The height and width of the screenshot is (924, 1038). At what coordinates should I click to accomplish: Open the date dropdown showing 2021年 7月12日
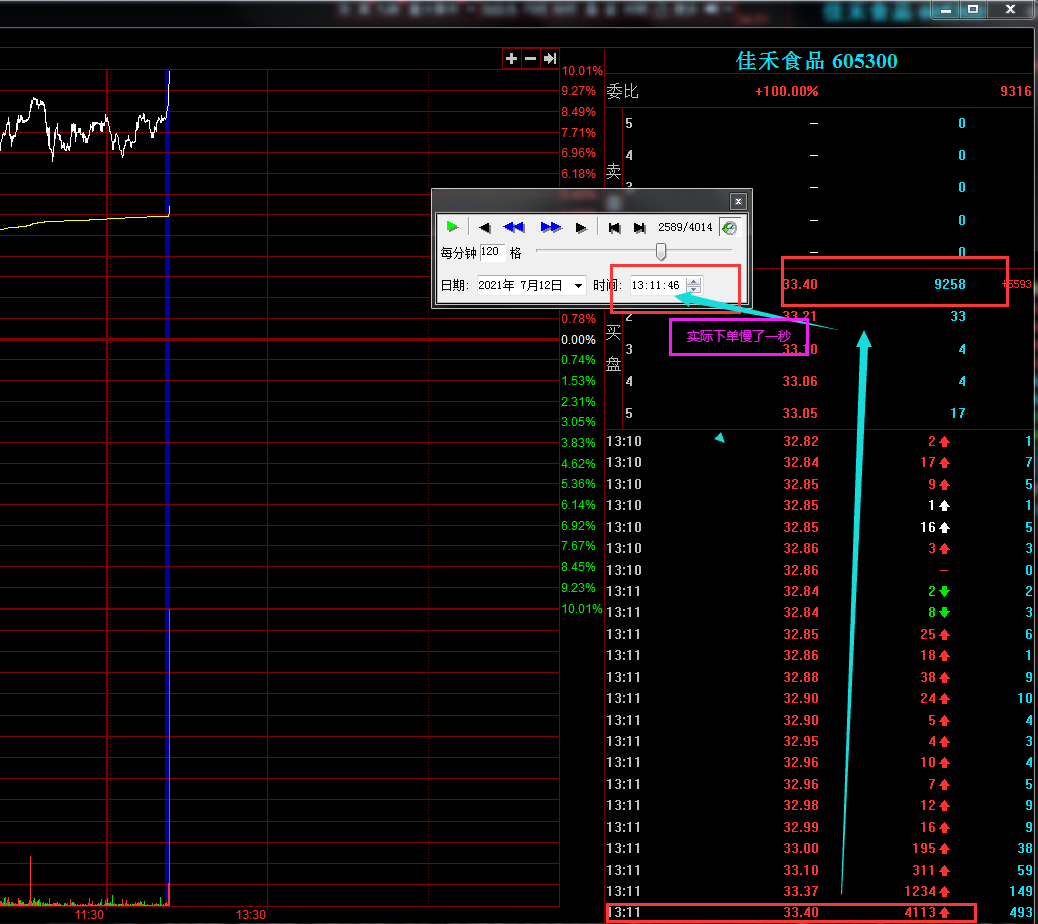(579, 285)
